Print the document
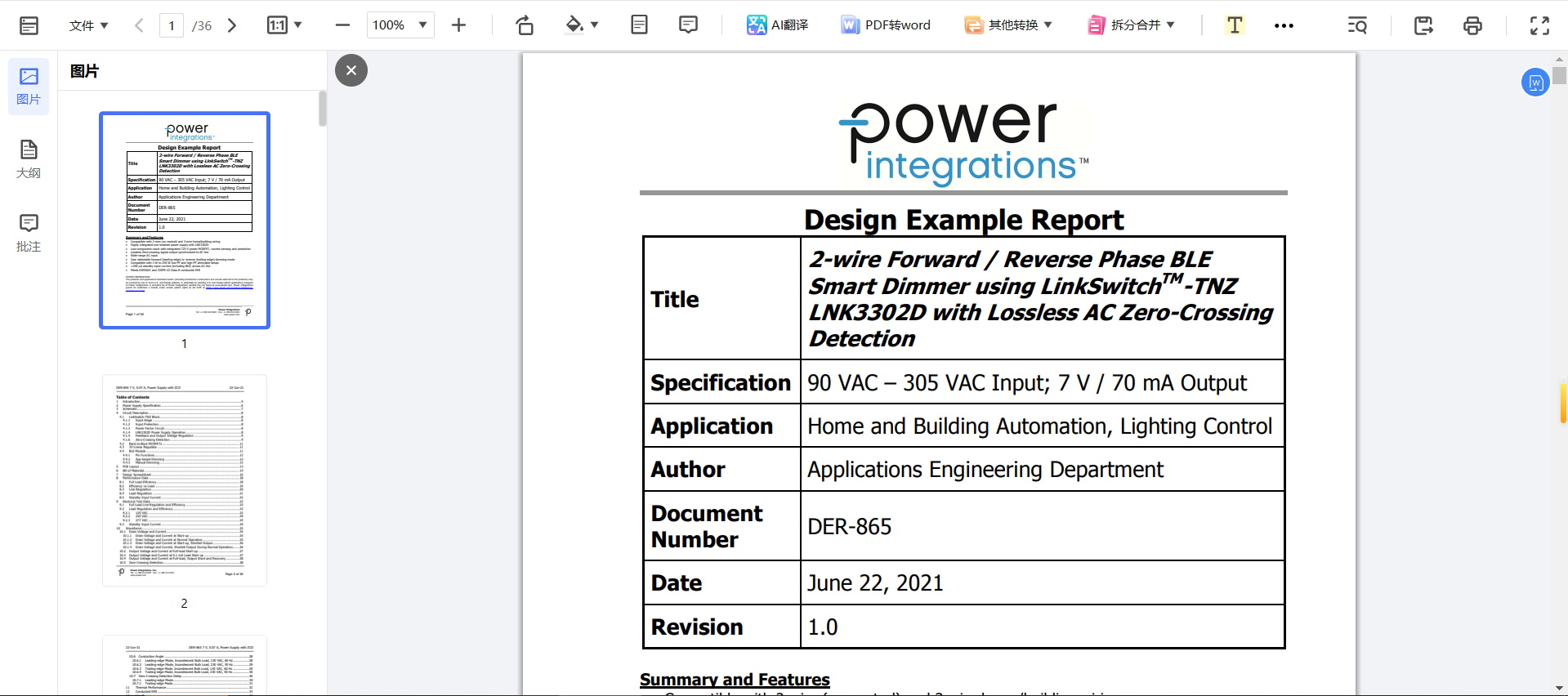This screenshot has width=1568, height=696. [1472, 25]
